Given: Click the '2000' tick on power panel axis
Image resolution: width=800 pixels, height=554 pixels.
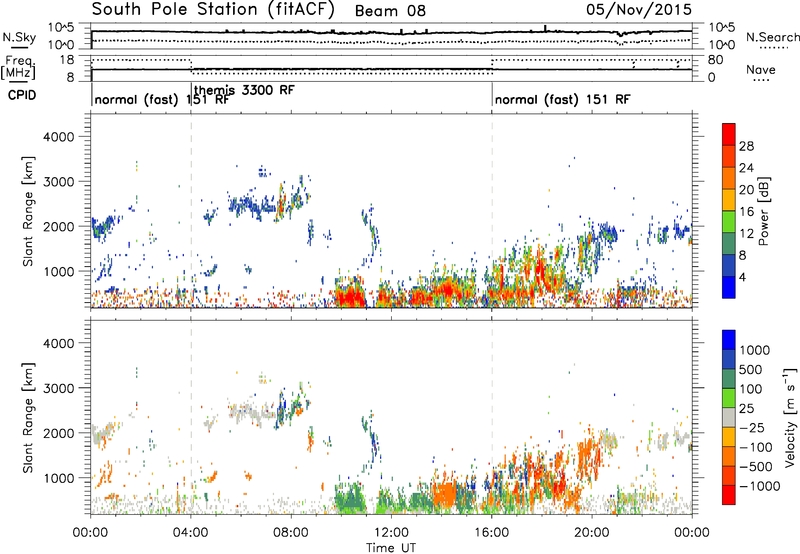Looking at the screenshot, I should (x=59, y=226).
